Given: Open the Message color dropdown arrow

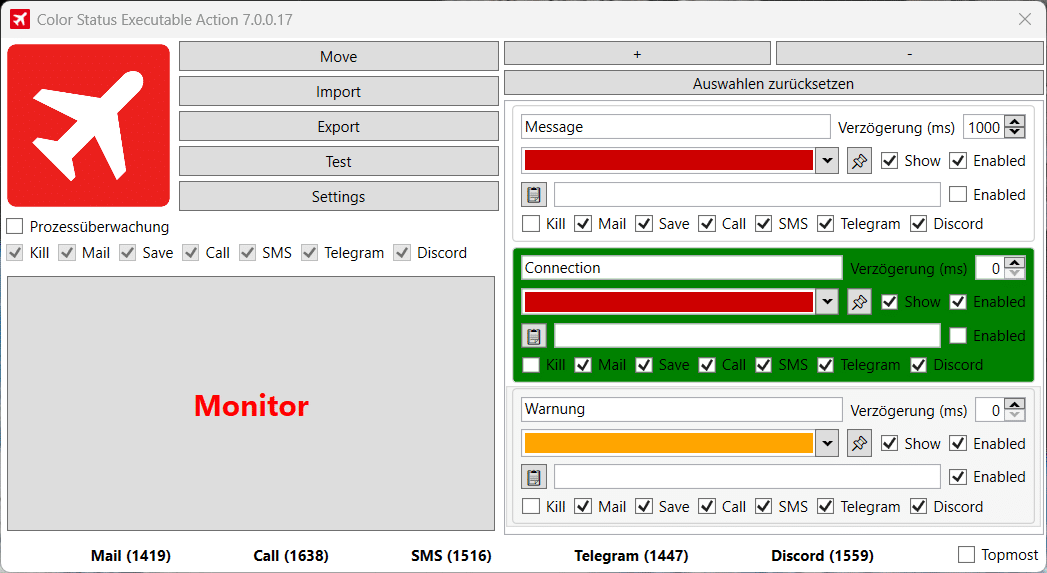Looking at the screenshot, I should (x=827, y=161).
